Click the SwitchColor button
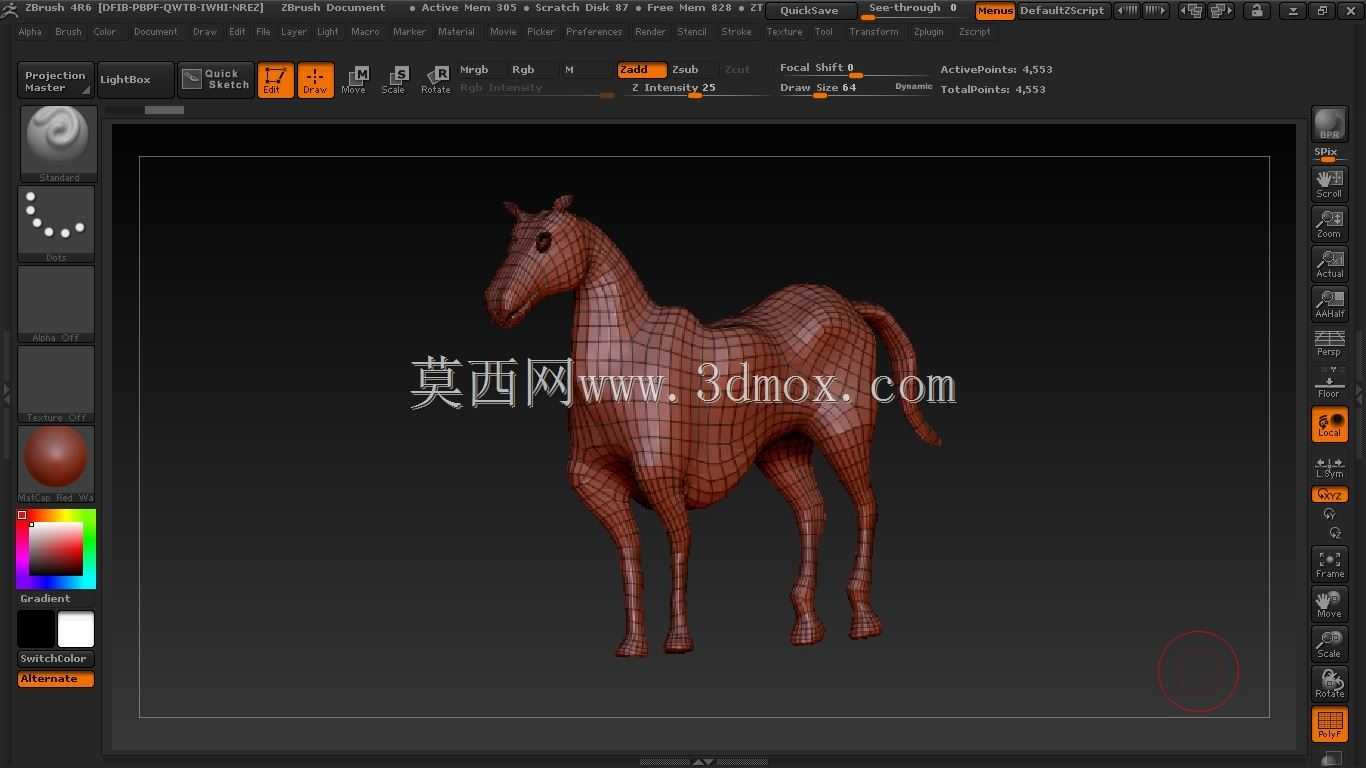 click(56, 659)
